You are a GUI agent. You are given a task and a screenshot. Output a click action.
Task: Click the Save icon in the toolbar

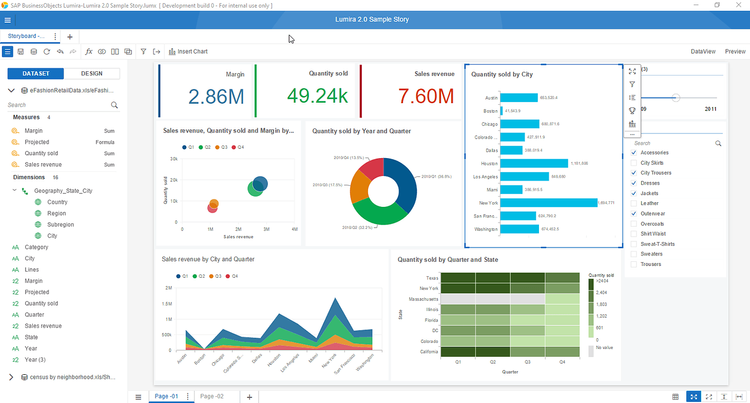21,52
